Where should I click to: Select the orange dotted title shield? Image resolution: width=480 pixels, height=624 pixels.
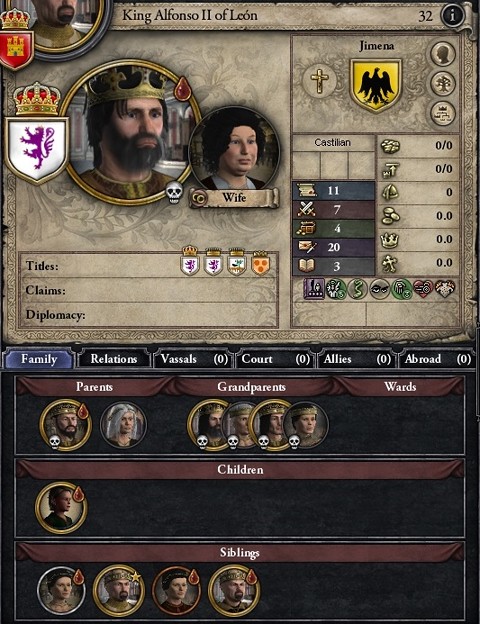click(x=260, y=263)
